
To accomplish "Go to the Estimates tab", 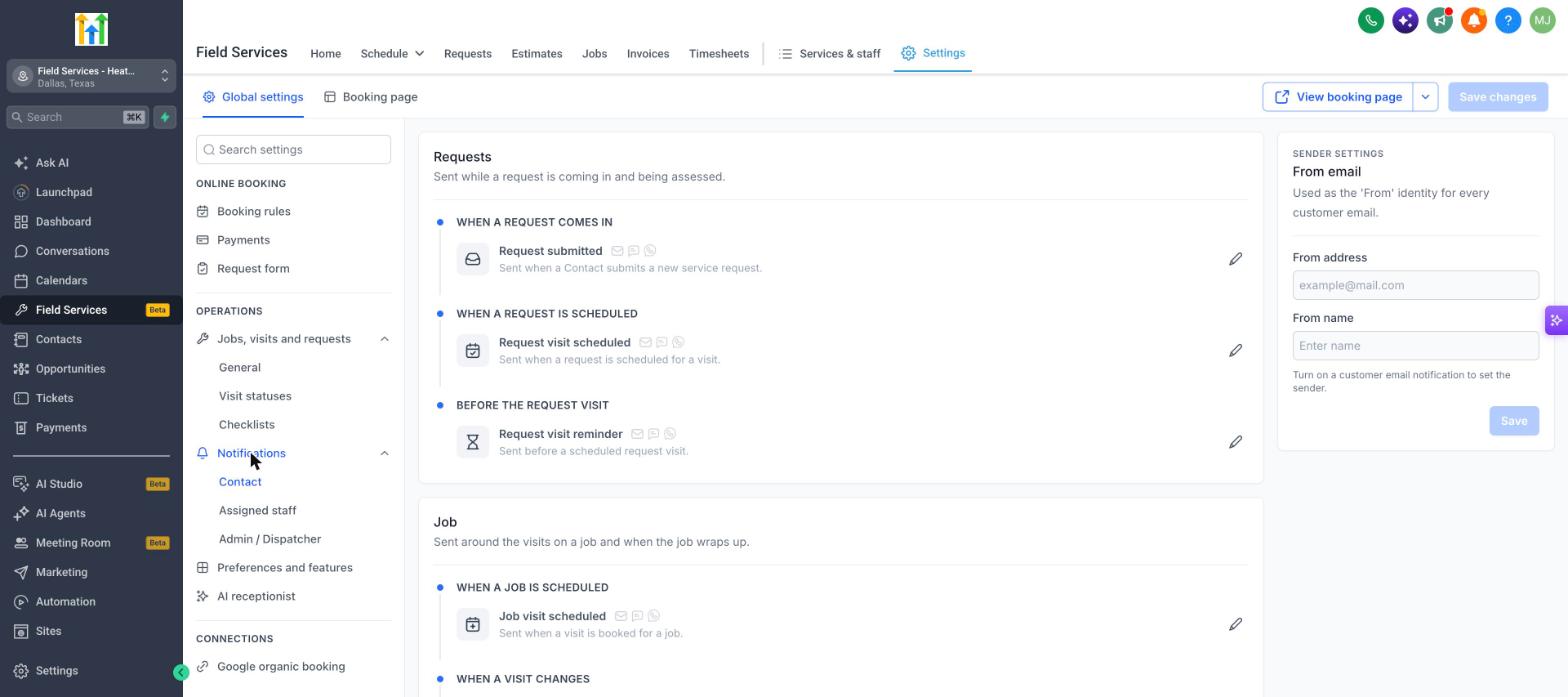I will [x=537, y=53].
